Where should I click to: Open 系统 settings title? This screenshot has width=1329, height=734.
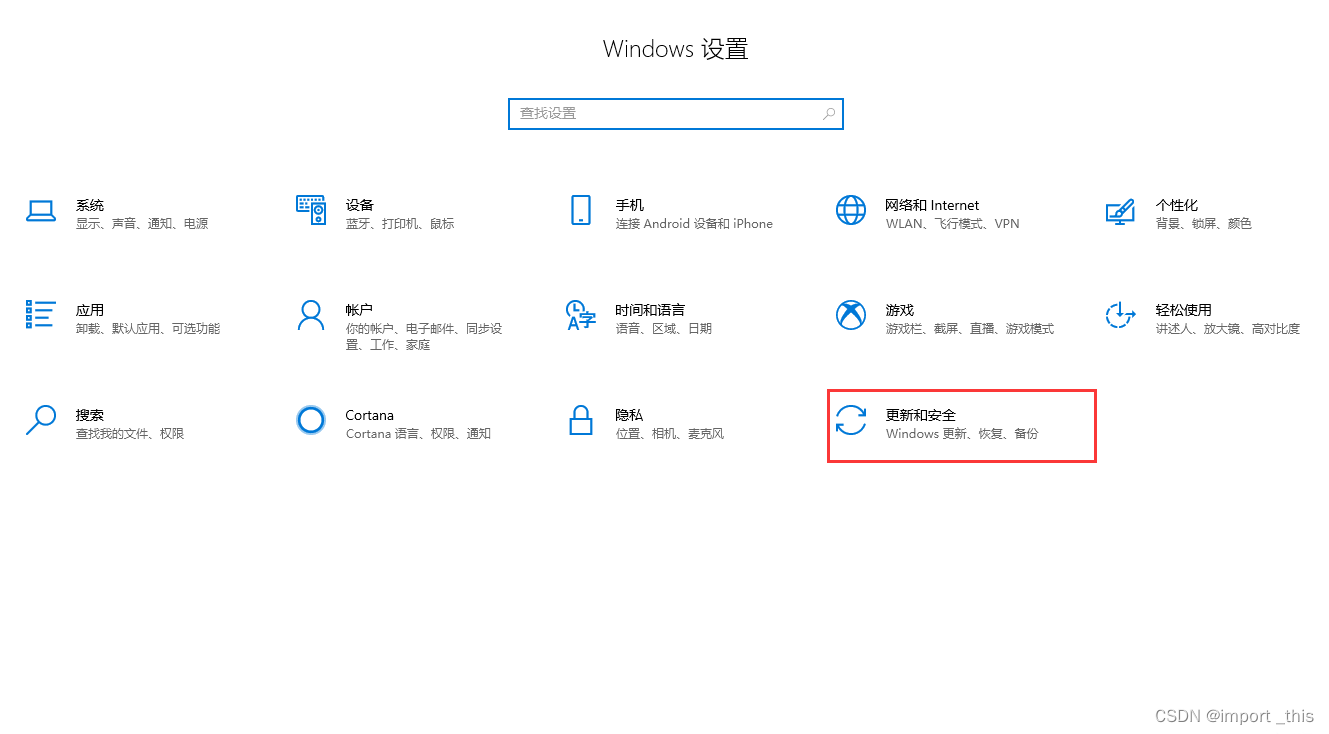click(x=90, y=205)
